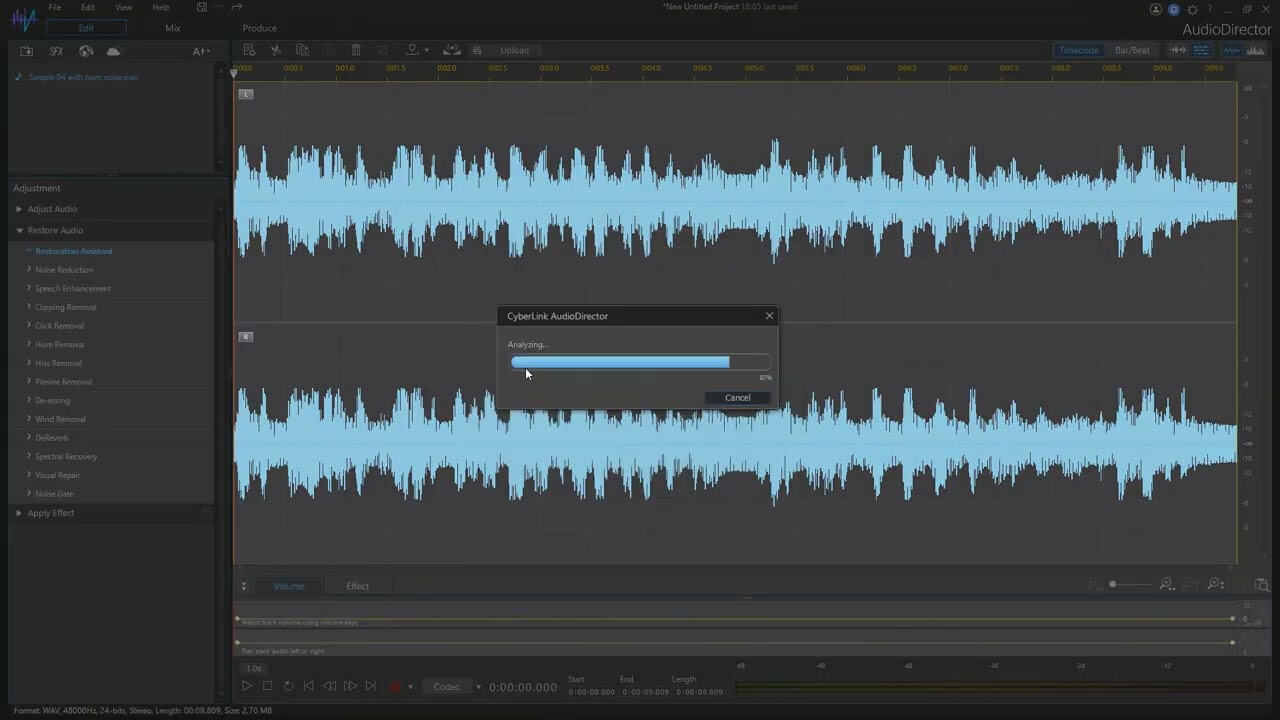Switch time ruler to Bar/Beat mode

pos(1132,50)
